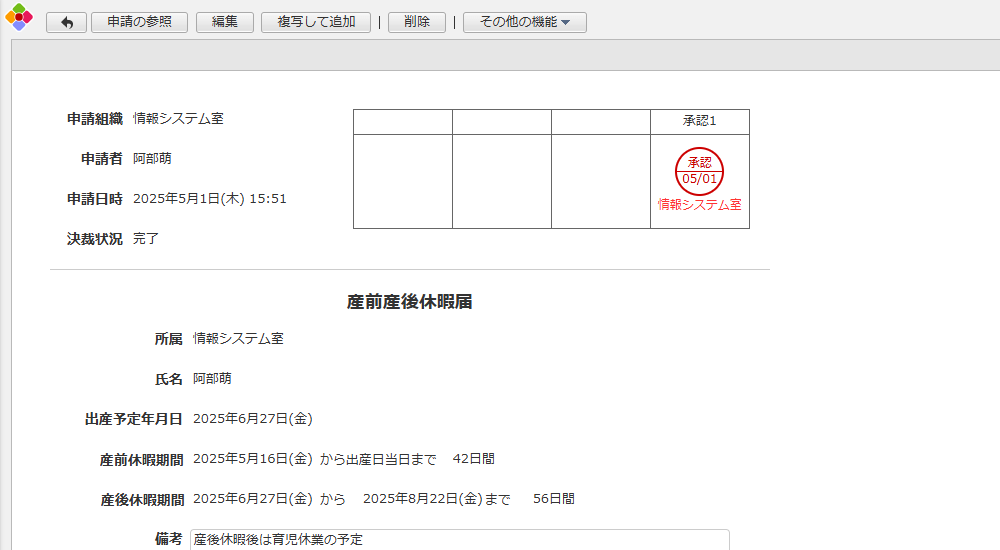The height and width of the screenshot is (550, 1000).
Task: Click the 申請日時 timestamp value
Action: (x=210, y=199)
